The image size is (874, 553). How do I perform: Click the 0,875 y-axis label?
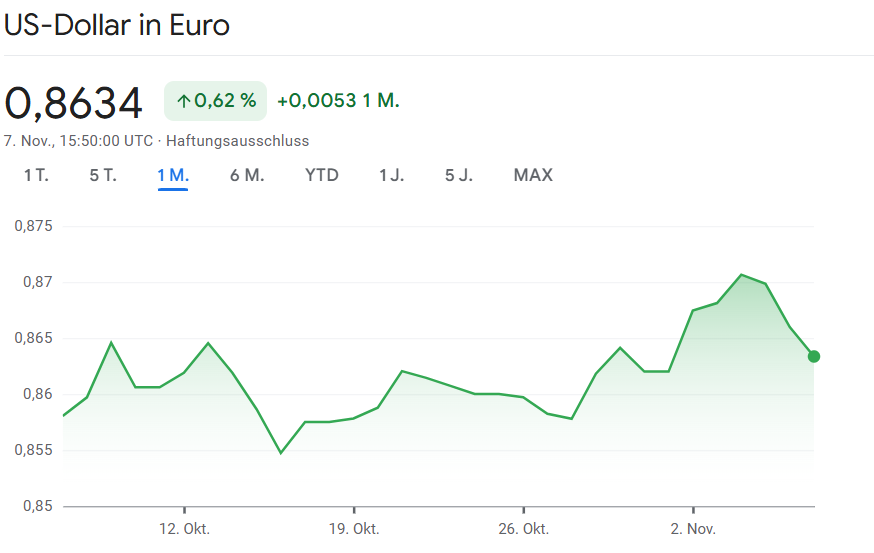pyautogui.click(x=32, y=226)
